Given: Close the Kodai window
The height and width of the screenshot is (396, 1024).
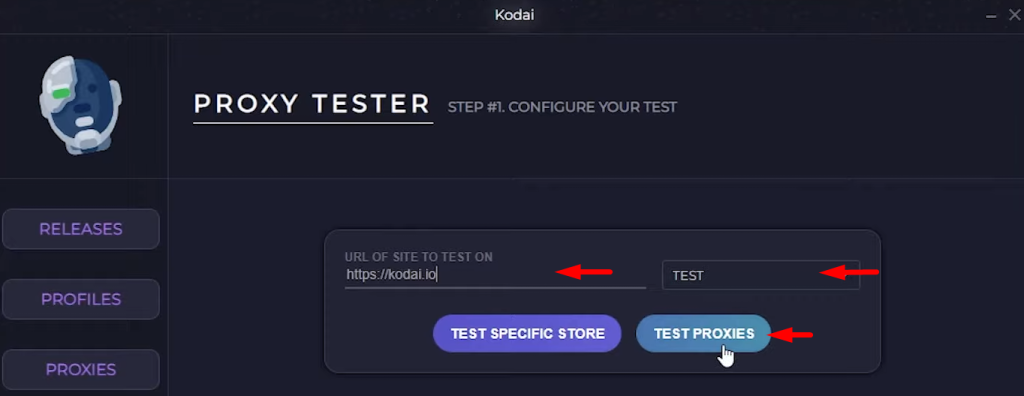Looking at the screenshot, I should (1014, 14).
